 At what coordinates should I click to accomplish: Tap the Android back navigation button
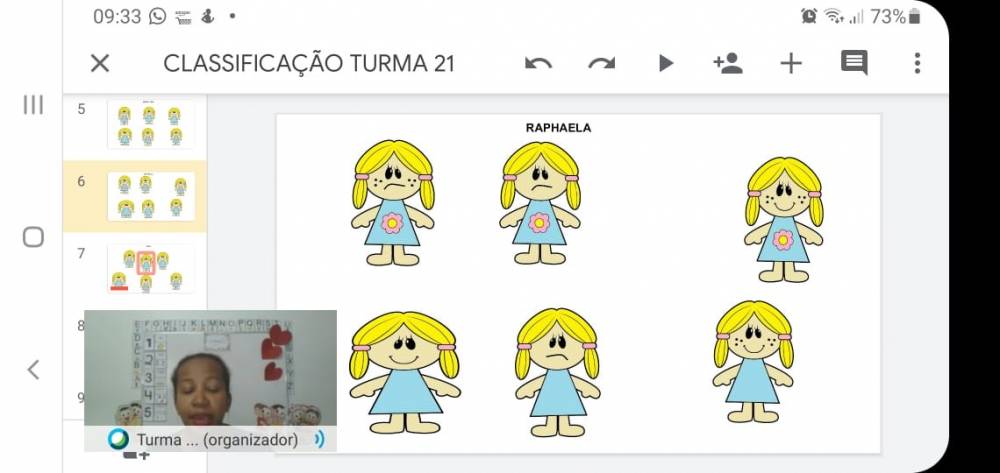[33, 370]
